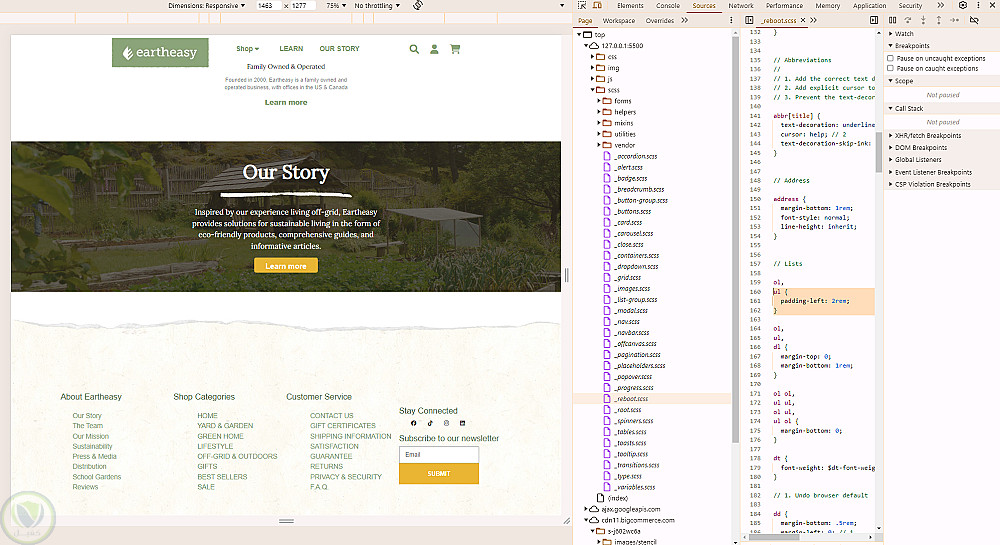Expand XHR/fetch Breakpoints section

point(927,135)
